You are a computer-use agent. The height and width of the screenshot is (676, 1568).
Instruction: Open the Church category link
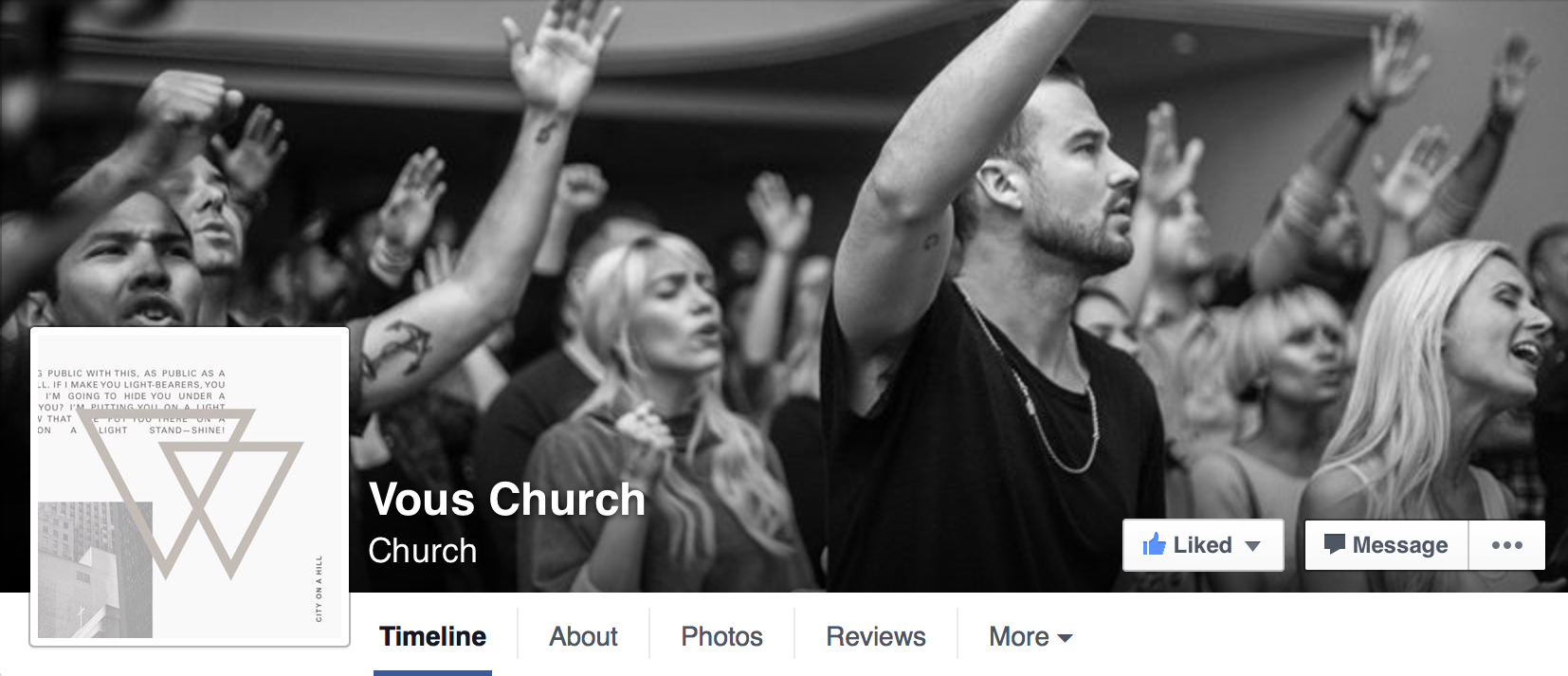pos(423,551)
